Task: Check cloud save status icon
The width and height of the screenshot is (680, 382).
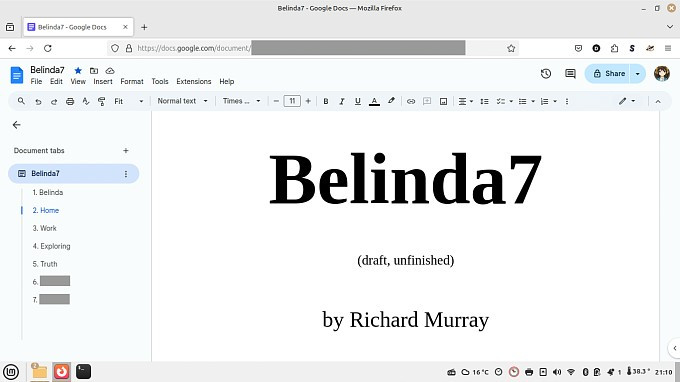Action: click(110, 70)
